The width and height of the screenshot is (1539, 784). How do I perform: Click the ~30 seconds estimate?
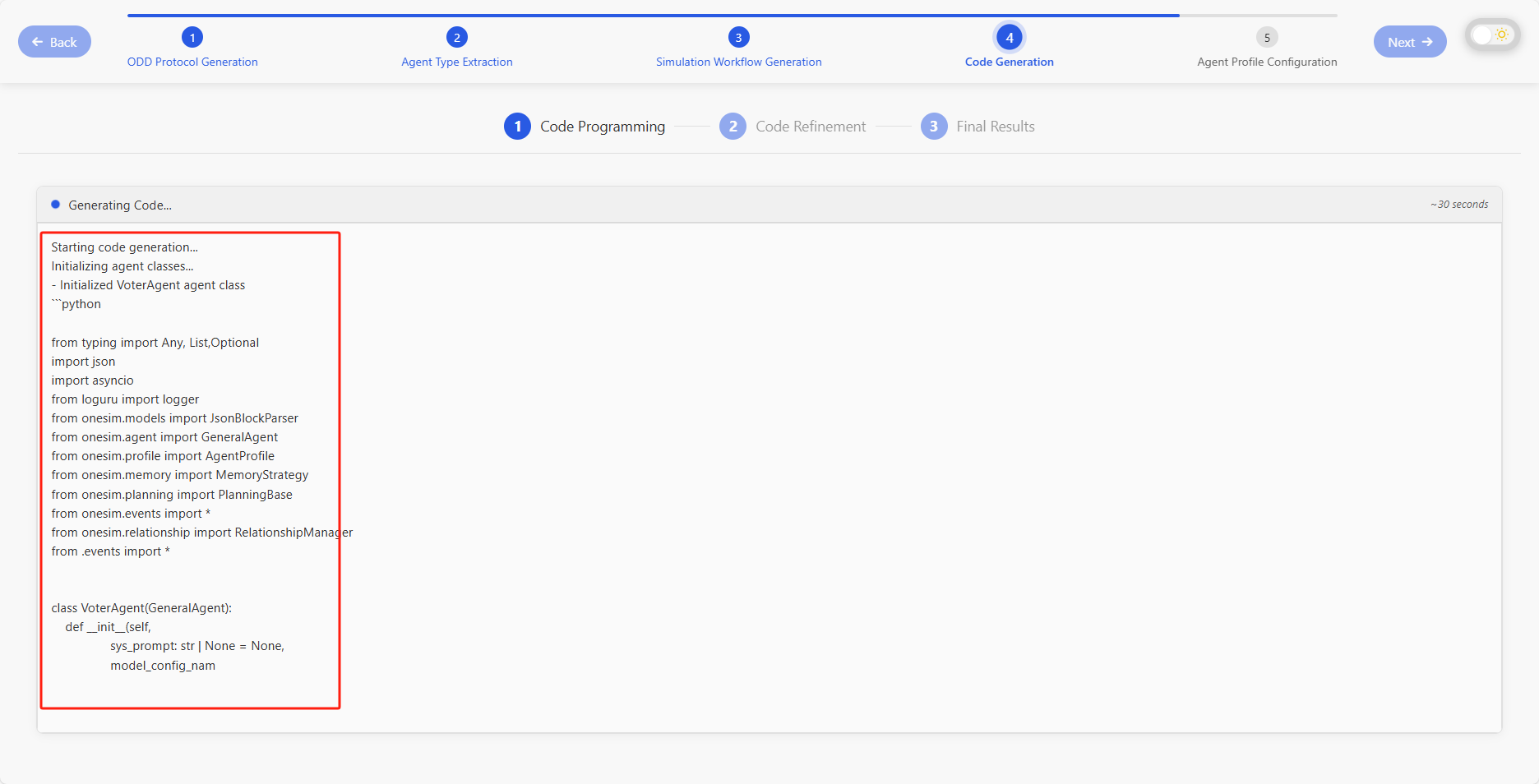click(x=1459, y=205)
